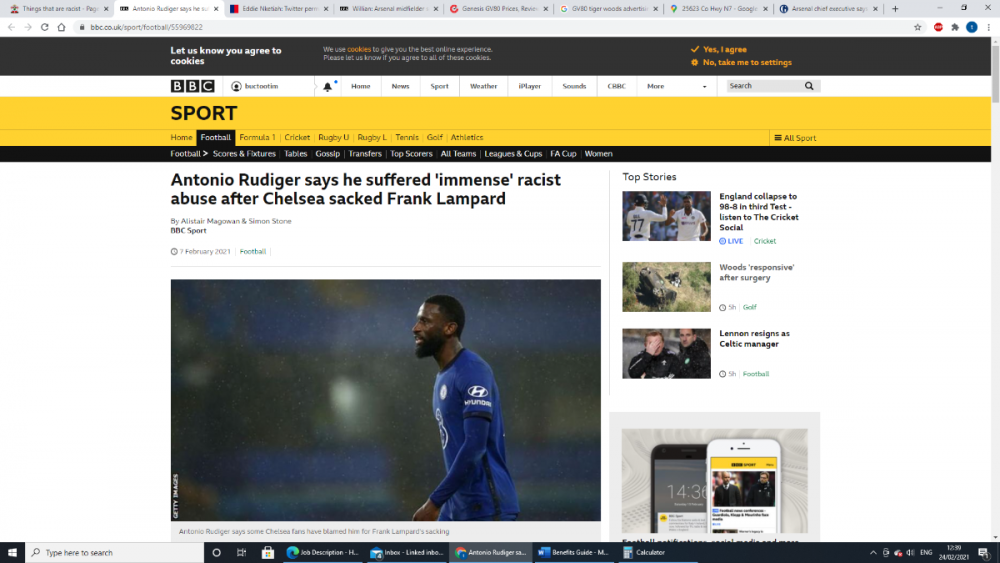Viewport: 1000px width, 563px height.
Task: Open Scores & Fixtures
Action: [244, 154]
